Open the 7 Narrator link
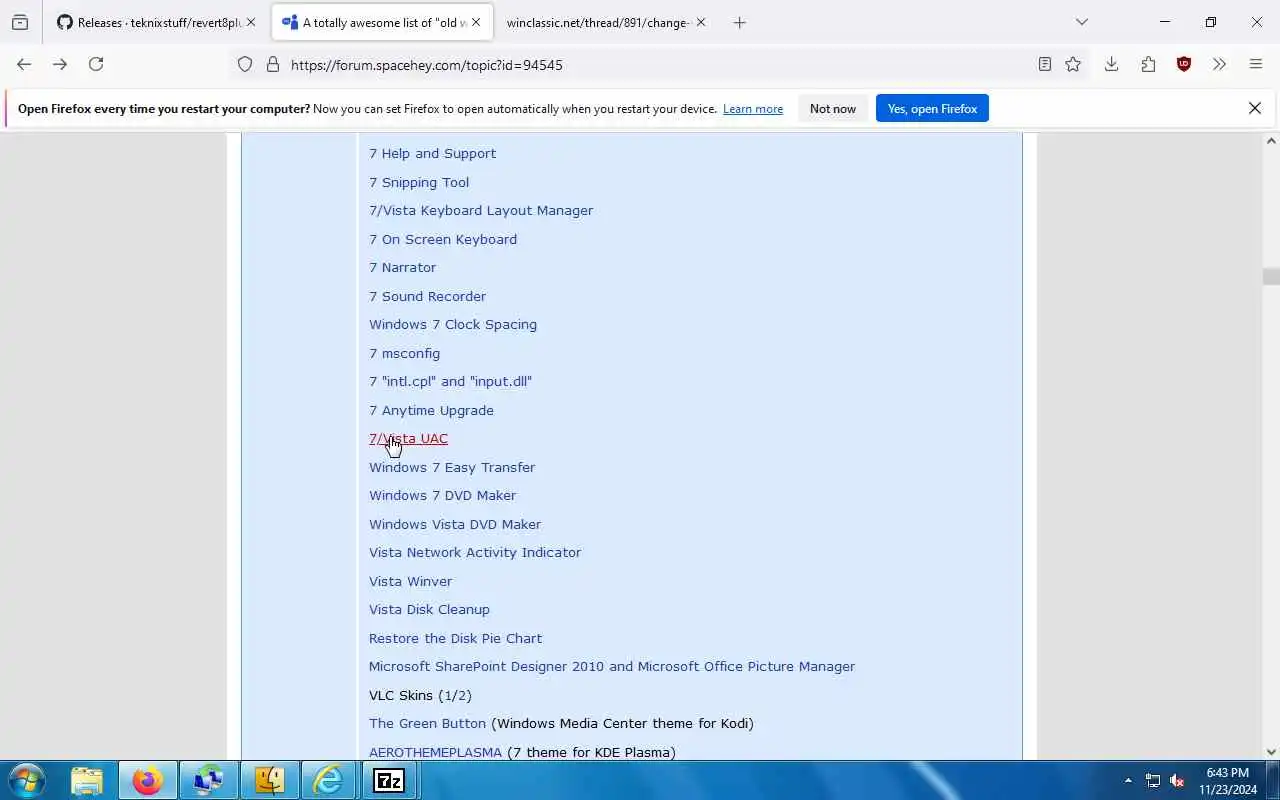The width and height of the screenshot is (1280, 800). (402, 267)
